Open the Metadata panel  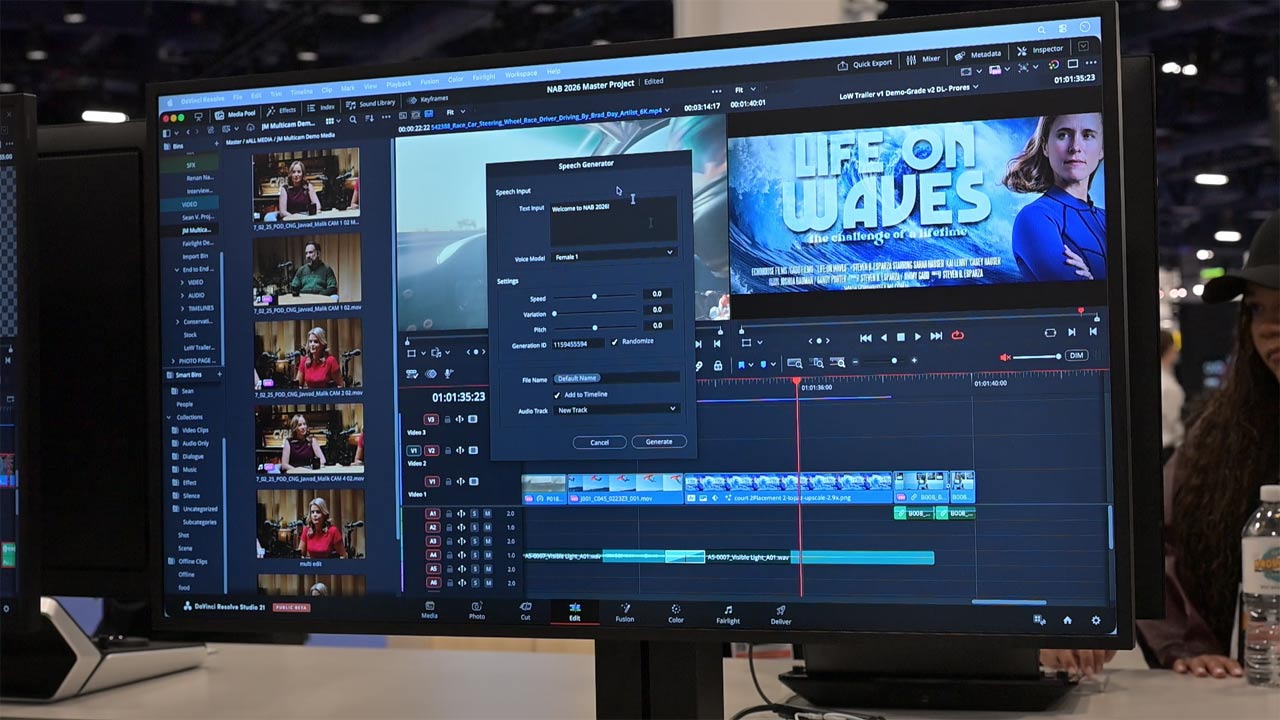978,54
